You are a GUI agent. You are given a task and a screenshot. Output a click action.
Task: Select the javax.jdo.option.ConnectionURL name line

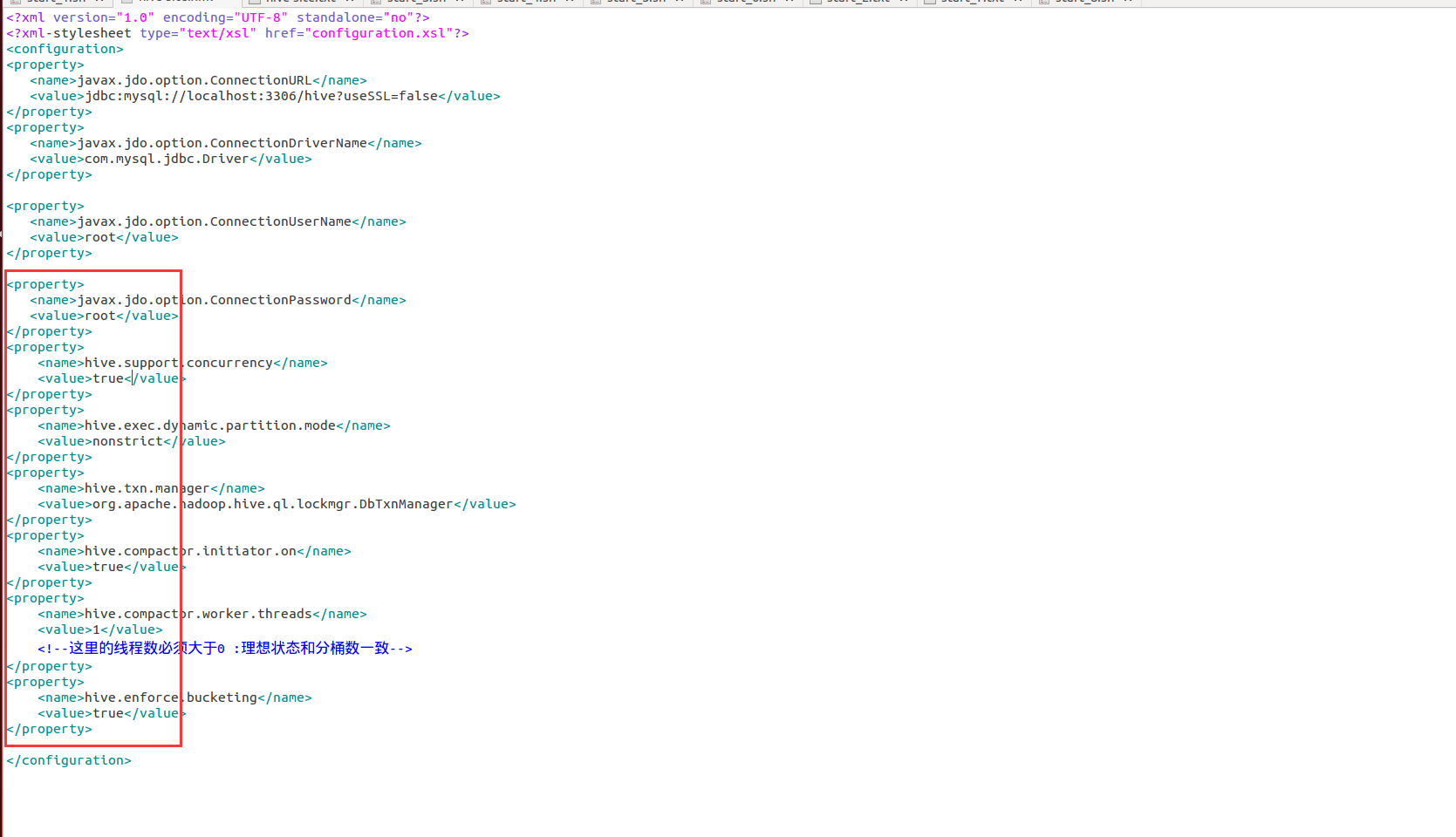point(198,80)
